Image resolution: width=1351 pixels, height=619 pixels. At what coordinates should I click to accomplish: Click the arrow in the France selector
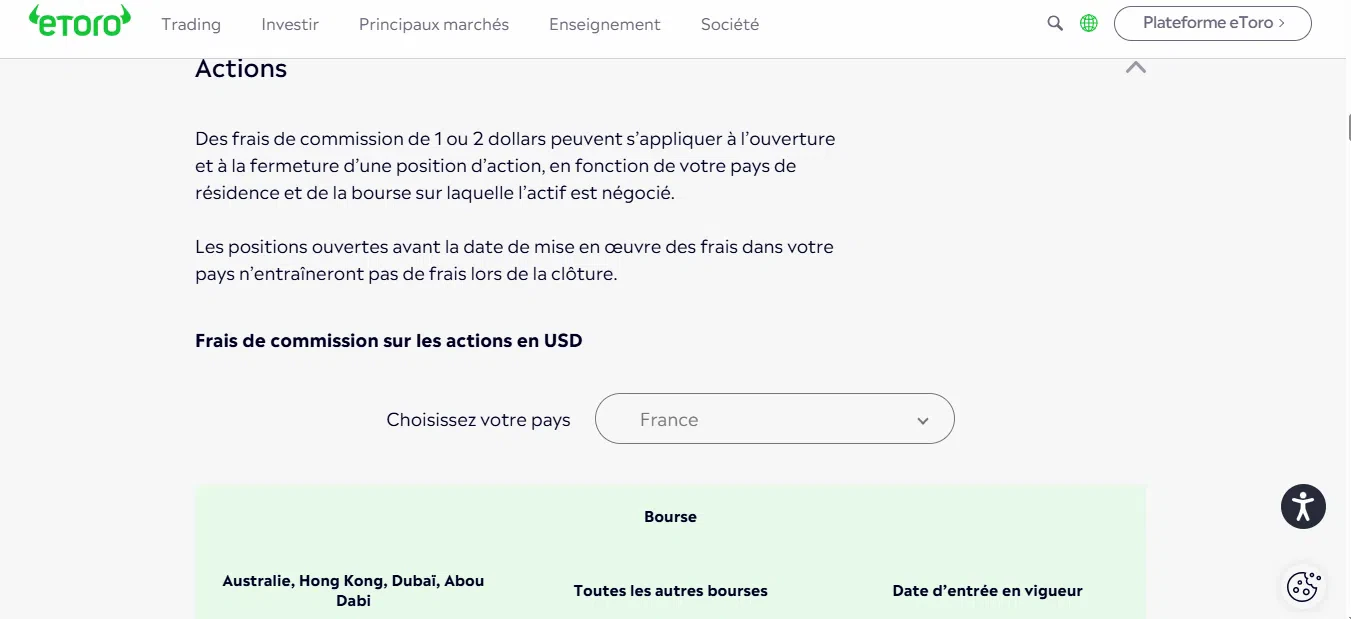click(923, 421)
